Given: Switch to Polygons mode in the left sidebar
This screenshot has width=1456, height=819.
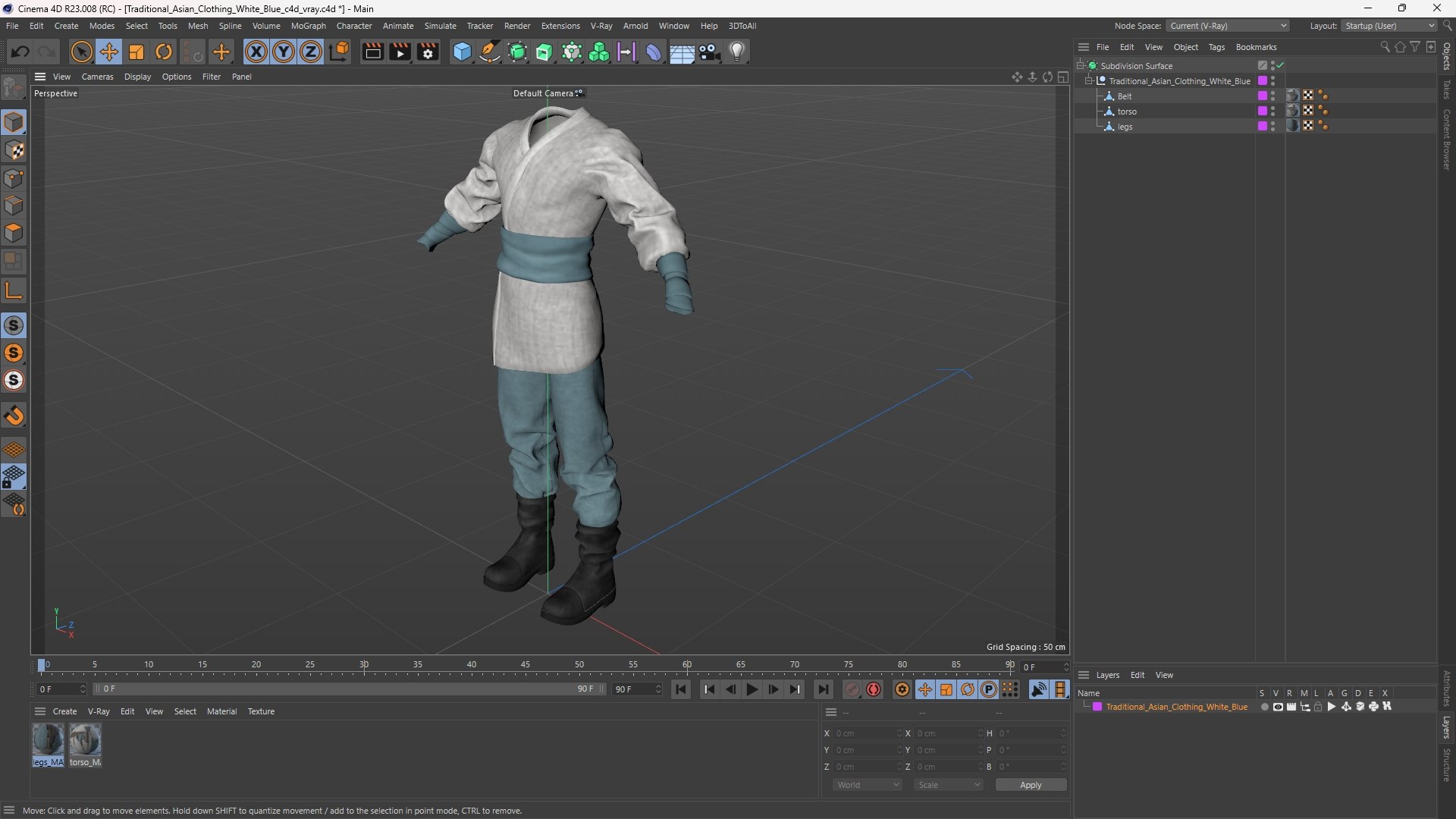Looking at the screenshot, I should coord(14,233).
